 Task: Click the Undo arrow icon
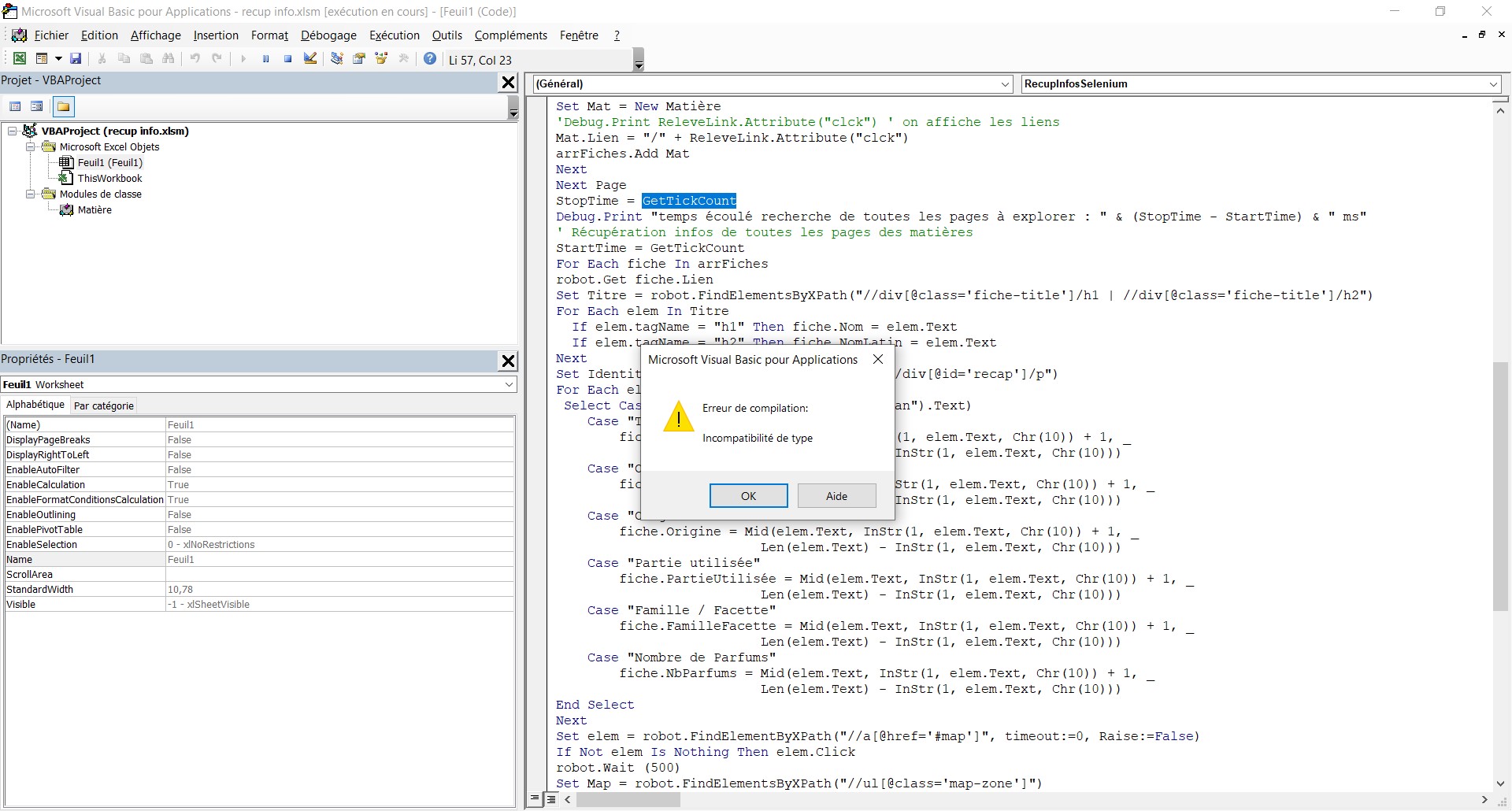pyautogui.click(x=195, y=59)
